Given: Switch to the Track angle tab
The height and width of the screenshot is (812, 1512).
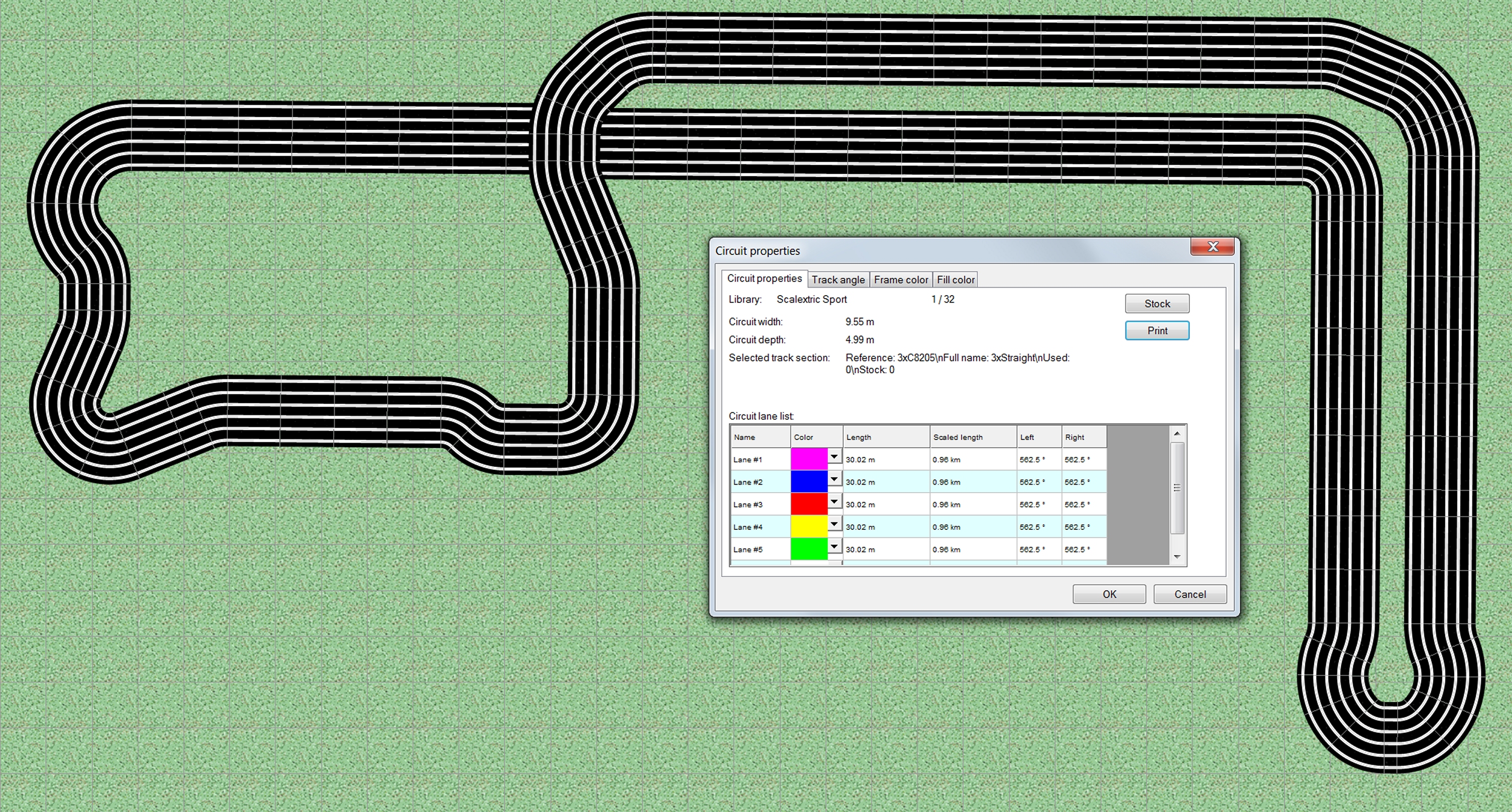Looking at the screenshot, I should tap(838, 280).
